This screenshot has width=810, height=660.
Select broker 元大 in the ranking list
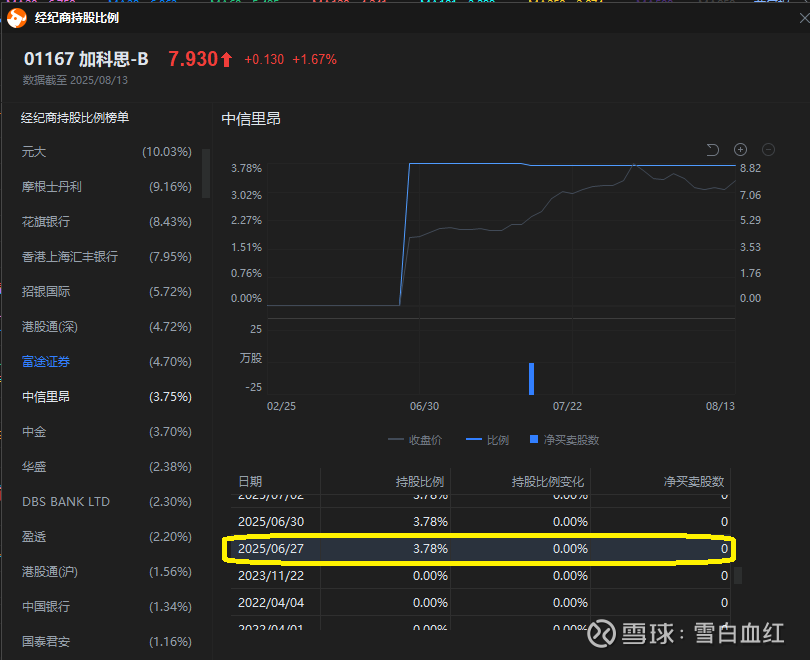pyautogui.click(x=106, y=152)
